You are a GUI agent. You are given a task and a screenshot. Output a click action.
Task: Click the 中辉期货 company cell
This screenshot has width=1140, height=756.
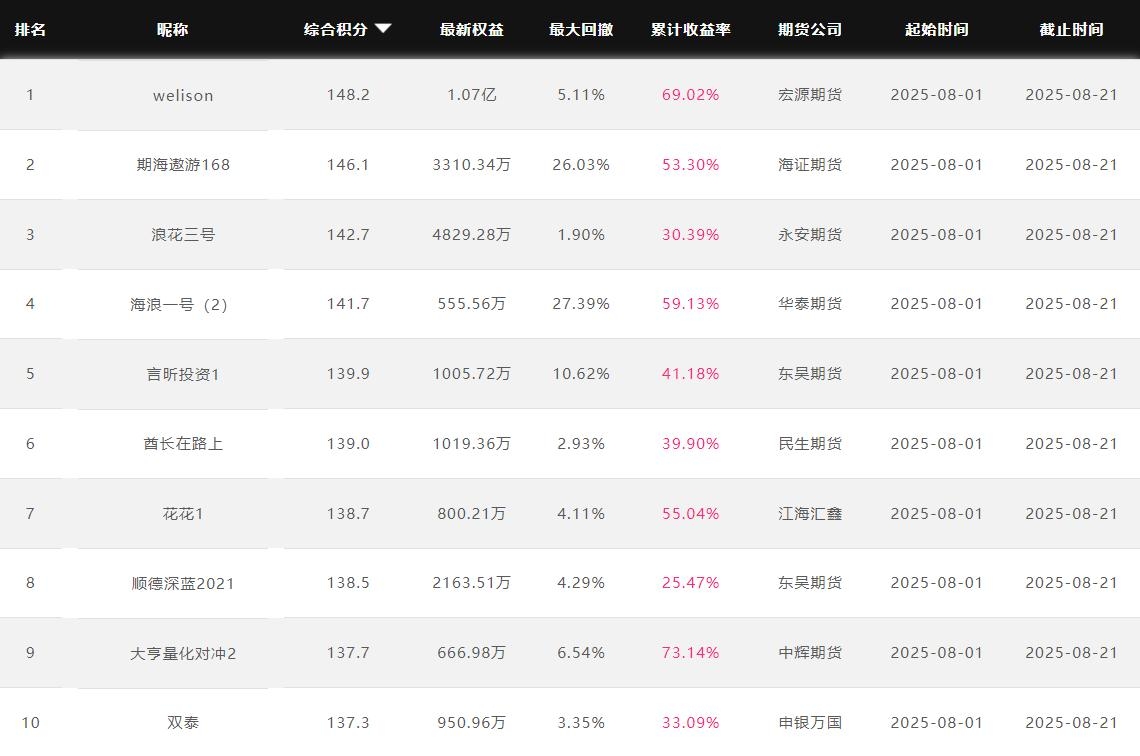[x=810, y=652]
